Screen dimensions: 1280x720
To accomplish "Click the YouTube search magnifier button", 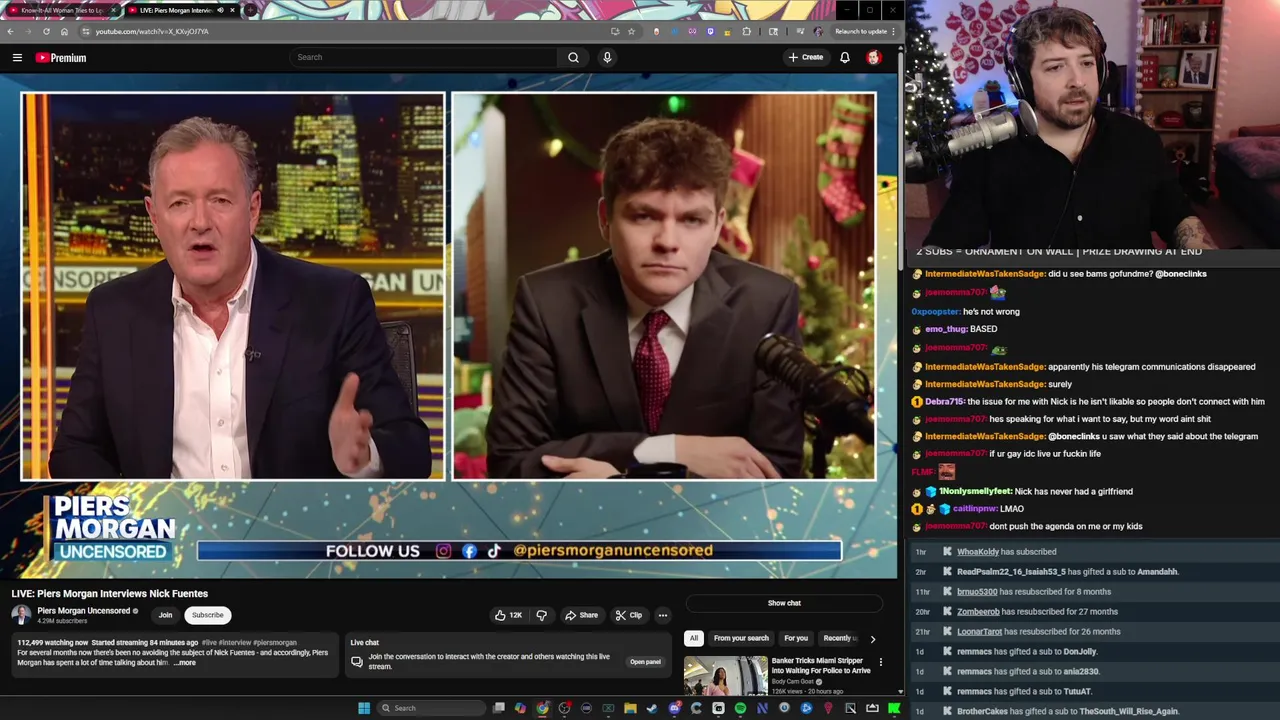I will coord(573,57).
